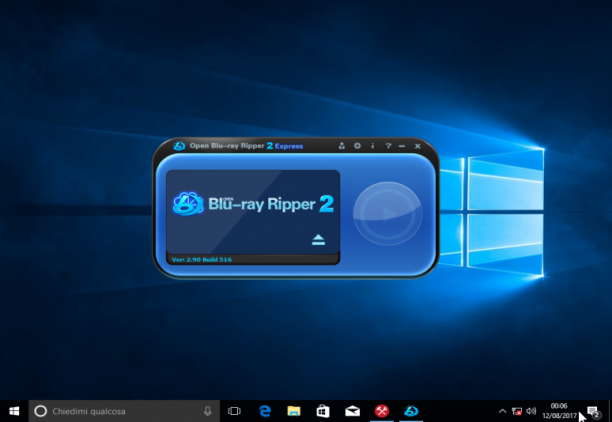This screenshot has height=422, width=612.
Task: Click the Blu-ray Ripper logo in title bar
Action: (x=179, y=146)
